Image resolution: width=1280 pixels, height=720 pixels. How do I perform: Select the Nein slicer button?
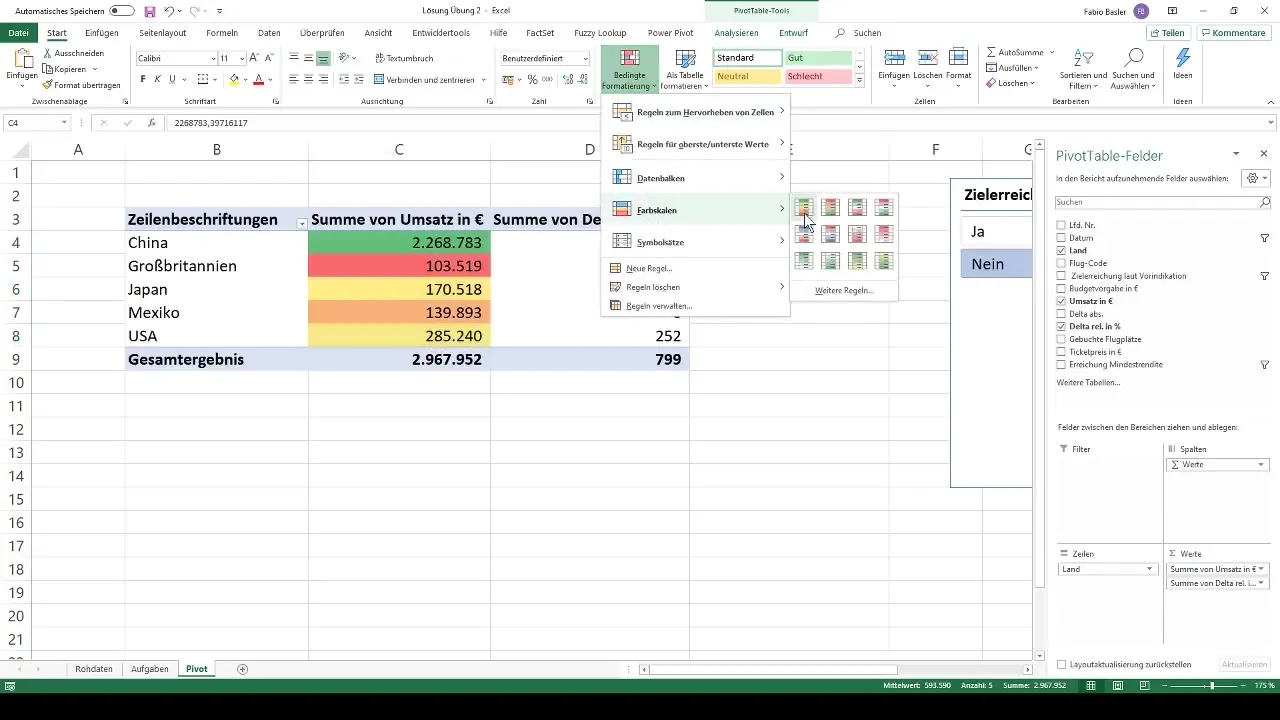pos(996,264)
